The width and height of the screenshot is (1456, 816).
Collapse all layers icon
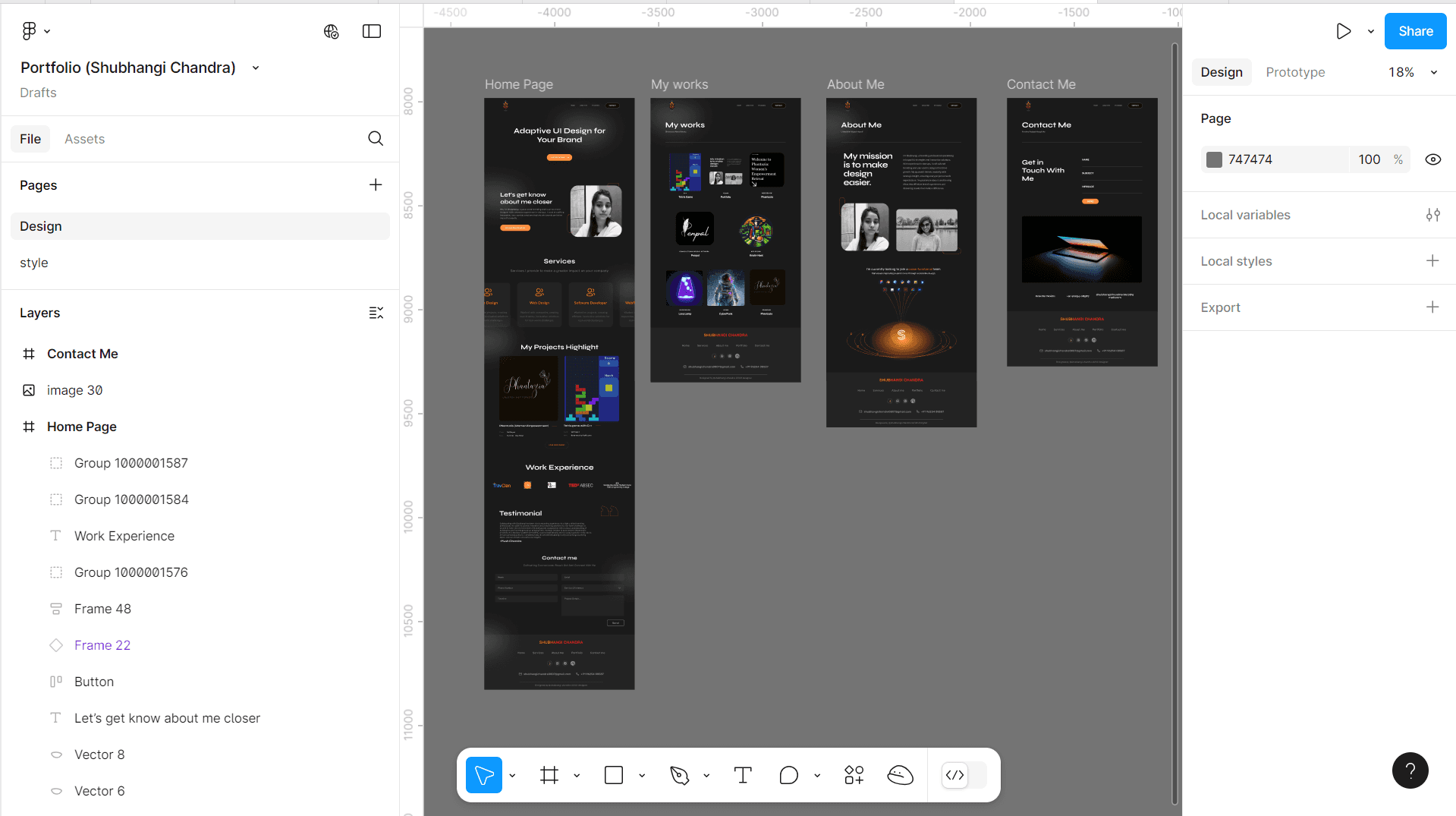376,313
